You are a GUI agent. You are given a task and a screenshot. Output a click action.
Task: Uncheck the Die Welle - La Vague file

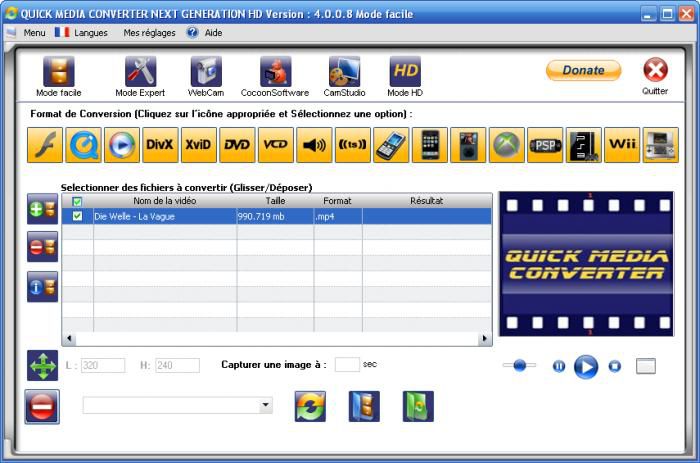[x=78, y=215]
